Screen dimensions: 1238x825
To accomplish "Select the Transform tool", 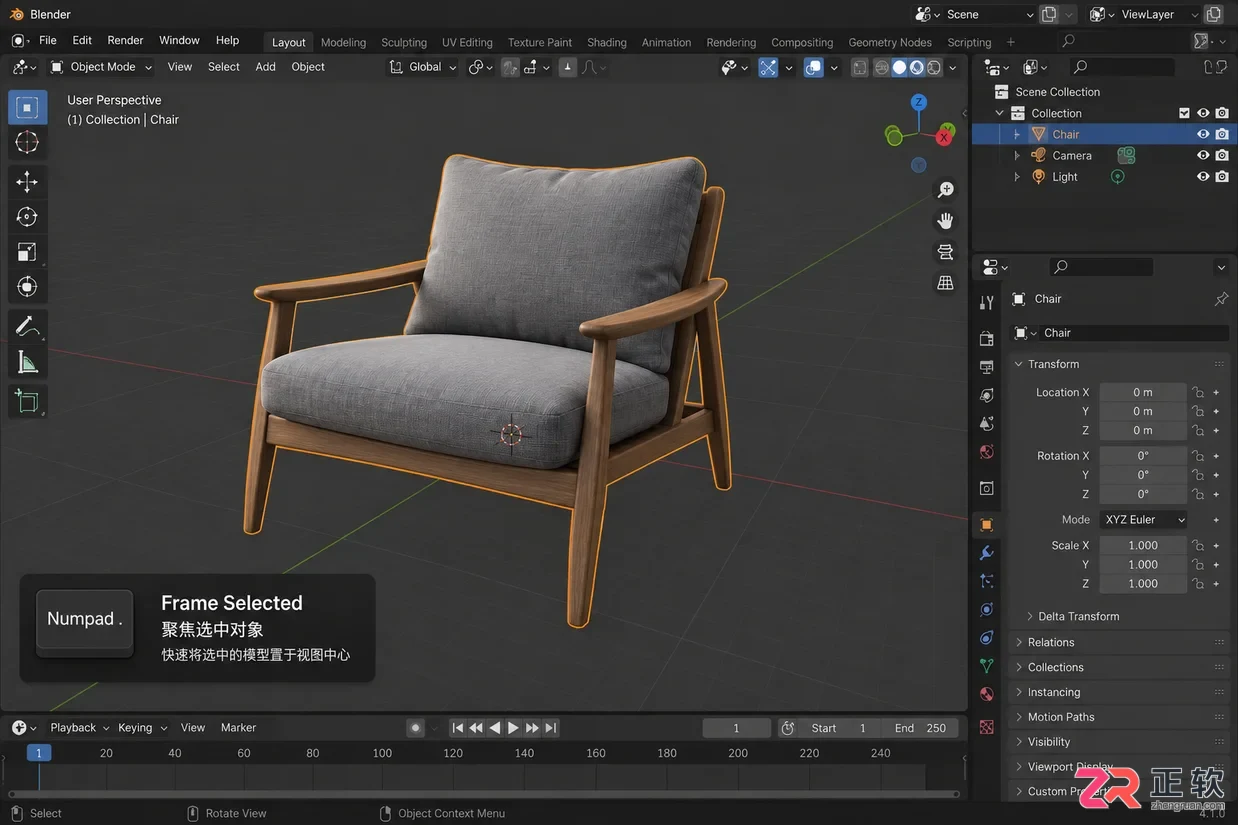I will (x=27, y=286).
